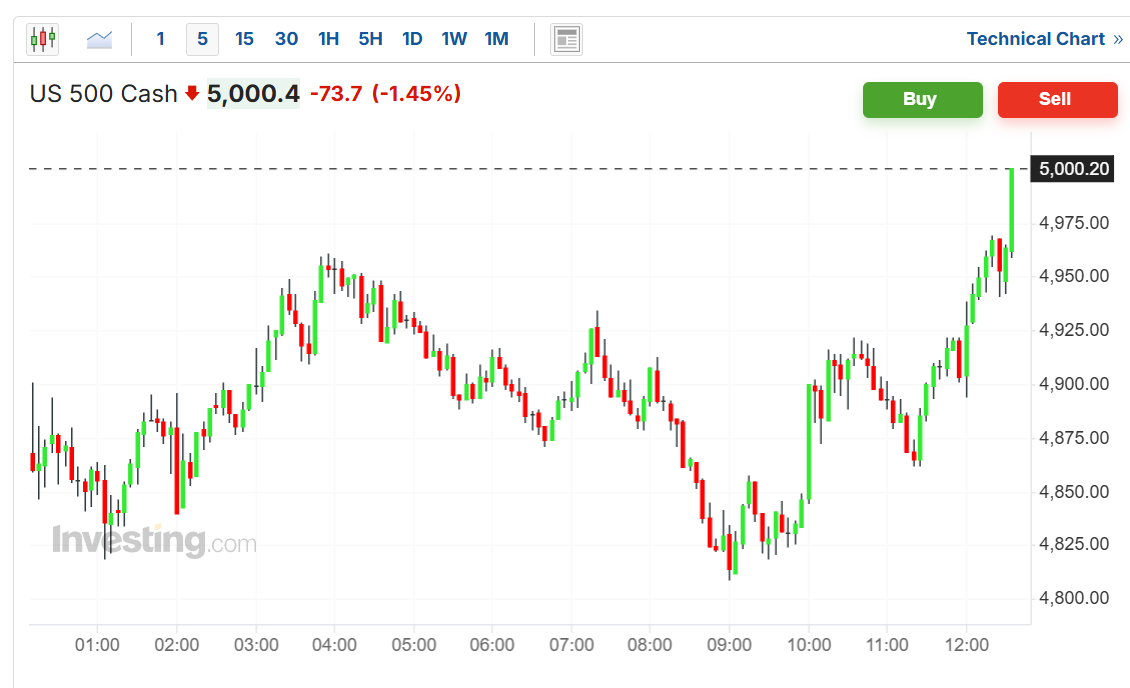
Task: Click the red down arrow indicator
Action: (192, 94)
